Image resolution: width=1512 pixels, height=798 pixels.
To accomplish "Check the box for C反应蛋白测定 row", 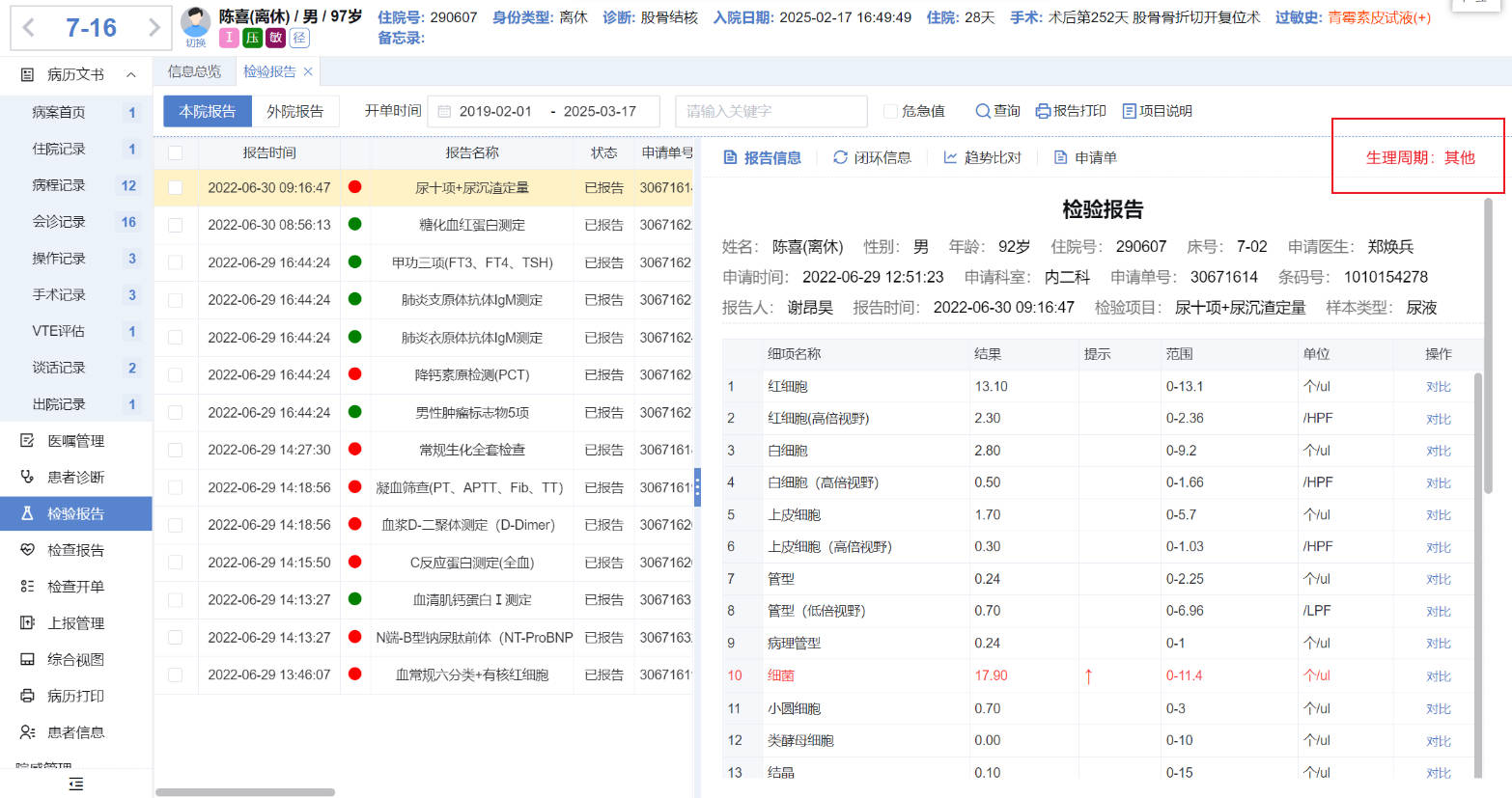I will point(175,563).
